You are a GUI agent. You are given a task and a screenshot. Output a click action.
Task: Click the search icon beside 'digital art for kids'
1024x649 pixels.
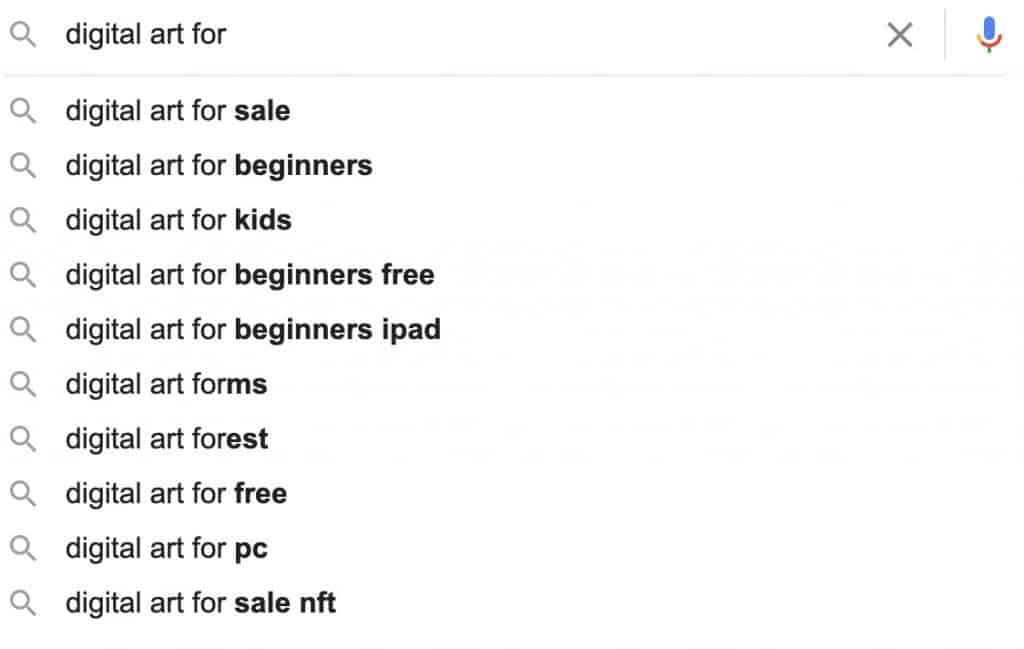pos(22,220)
